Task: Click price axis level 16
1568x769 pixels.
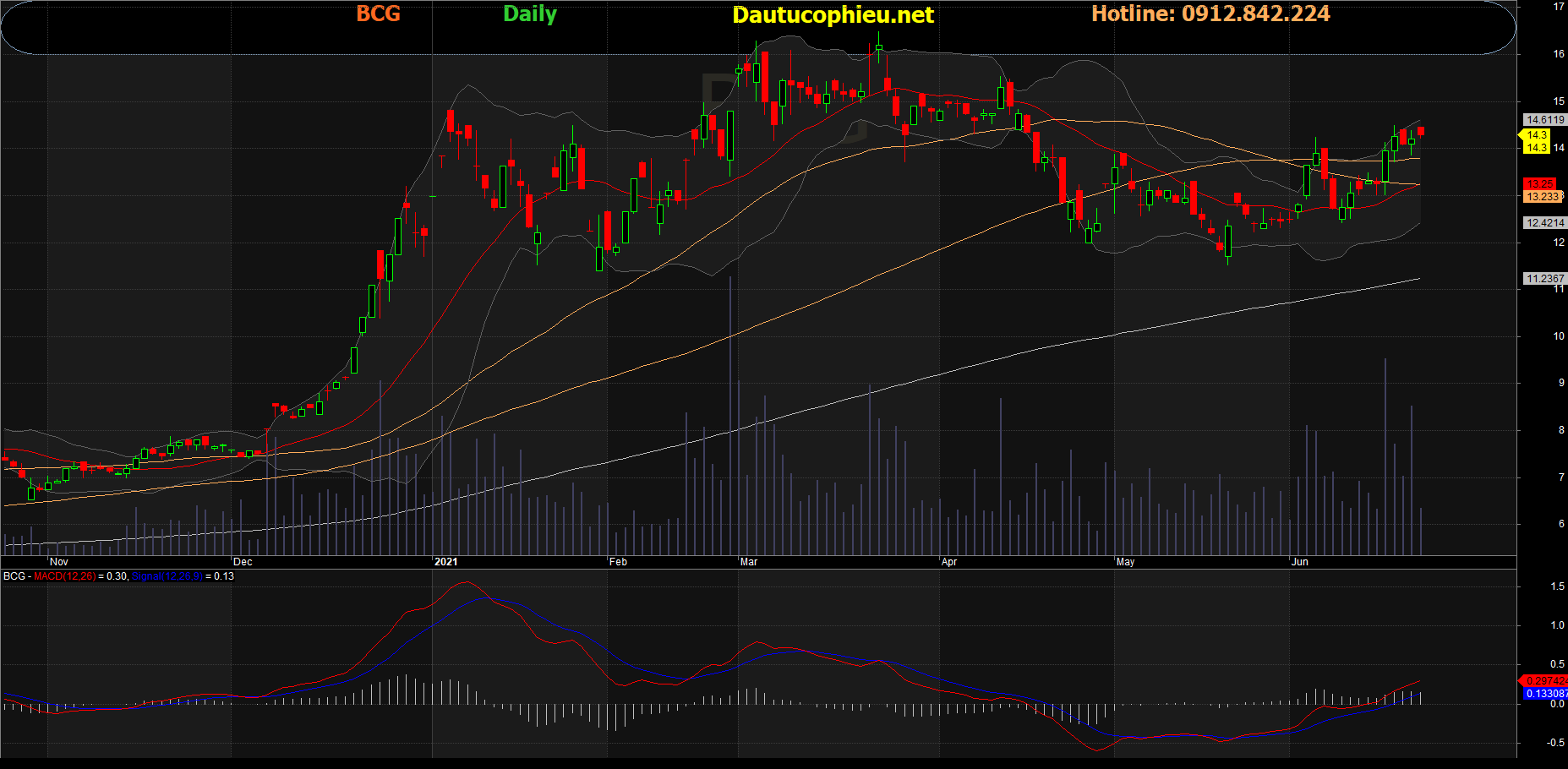Action: click(x=1559, y=54)
